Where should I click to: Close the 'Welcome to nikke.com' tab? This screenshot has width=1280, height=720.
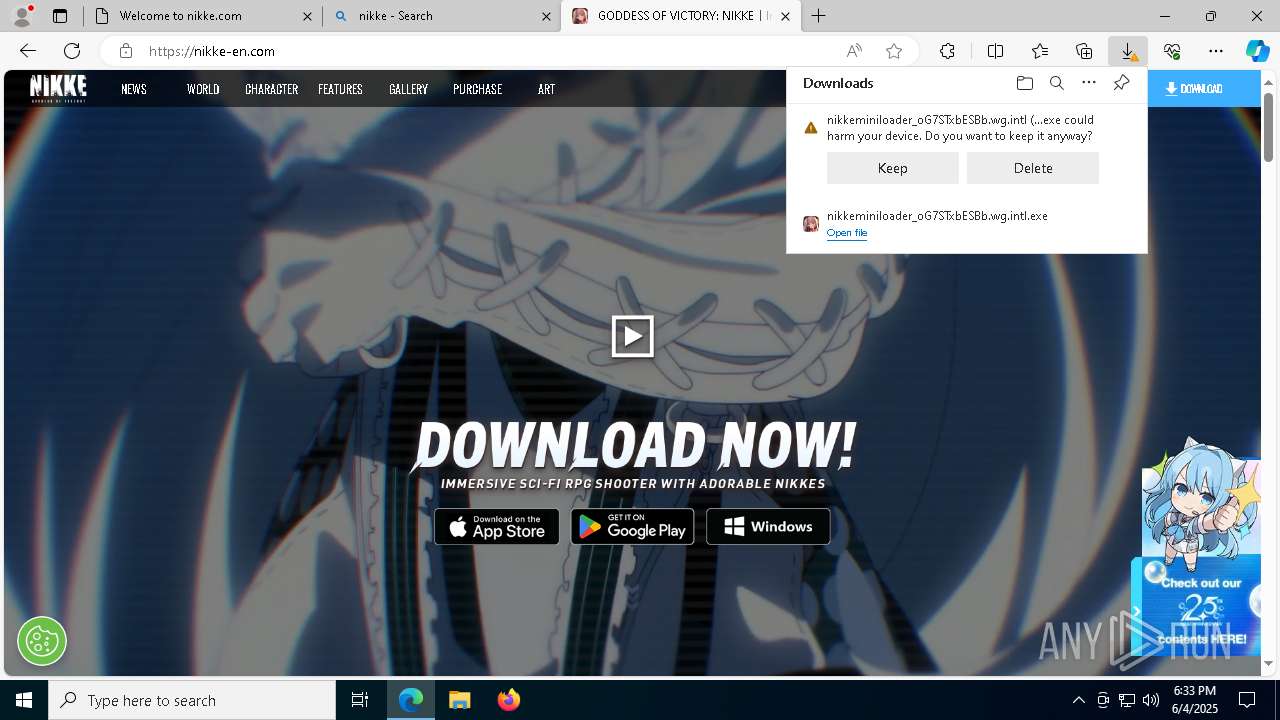tap(307, 16)
